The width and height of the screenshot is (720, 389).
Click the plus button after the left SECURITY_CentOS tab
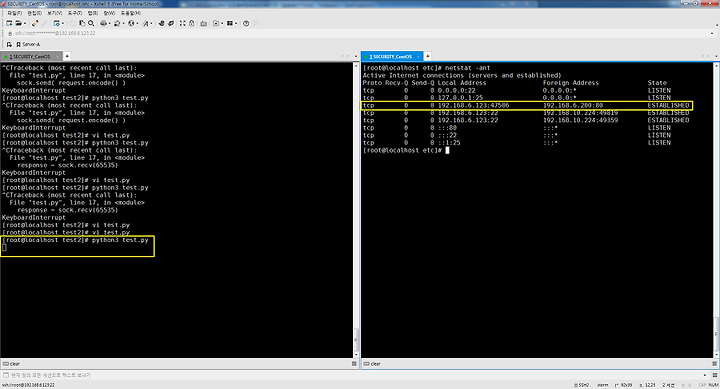[67, 56]
